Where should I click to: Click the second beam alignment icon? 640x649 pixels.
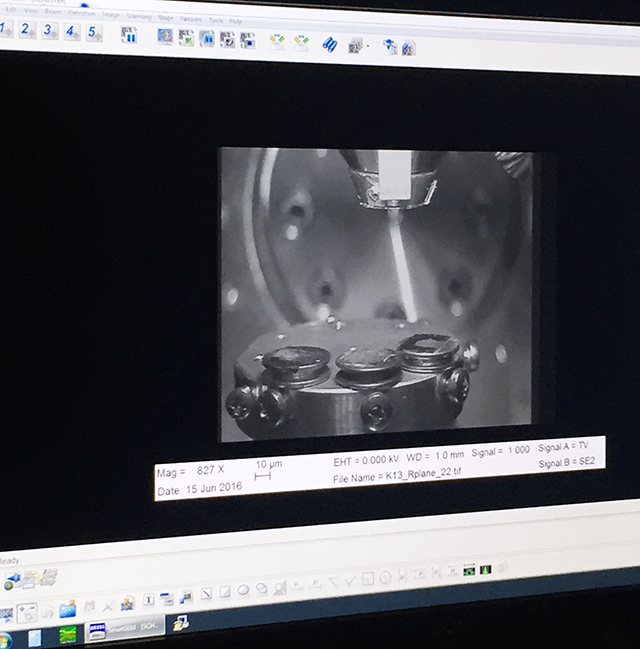[x=302, y=43]
